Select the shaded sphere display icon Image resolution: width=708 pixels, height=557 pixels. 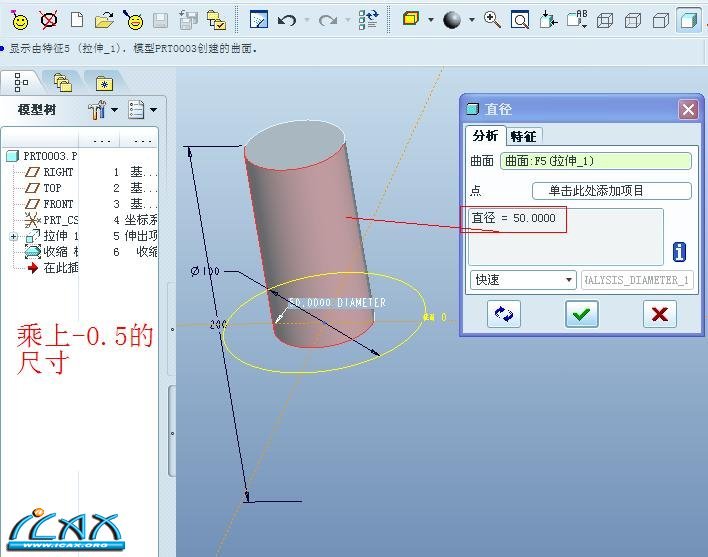pos(452,19)
